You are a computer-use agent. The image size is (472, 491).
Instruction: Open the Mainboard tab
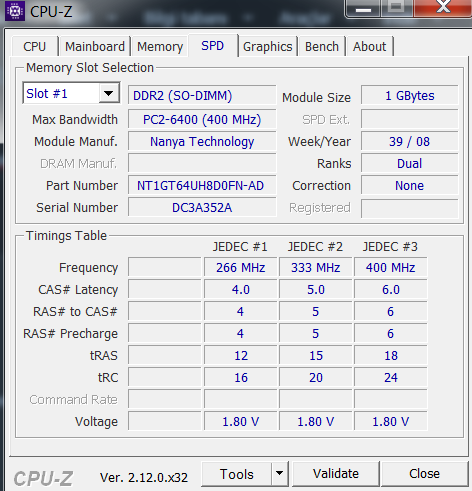pos(95,47)
